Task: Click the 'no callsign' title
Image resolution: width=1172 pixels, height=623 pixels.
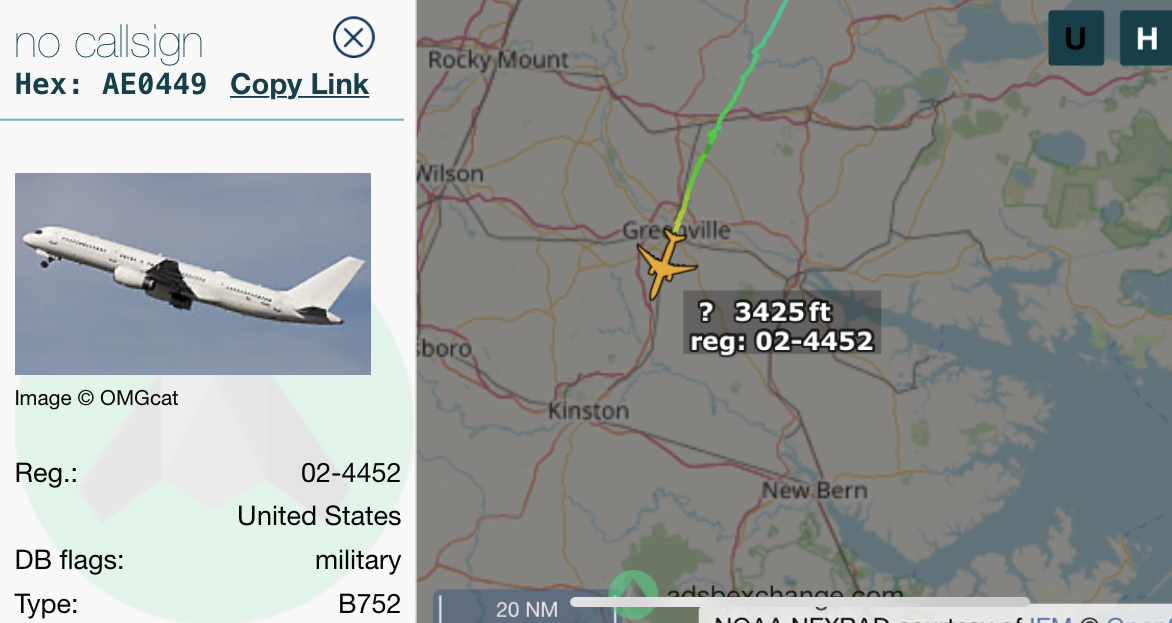Action: 108,43
